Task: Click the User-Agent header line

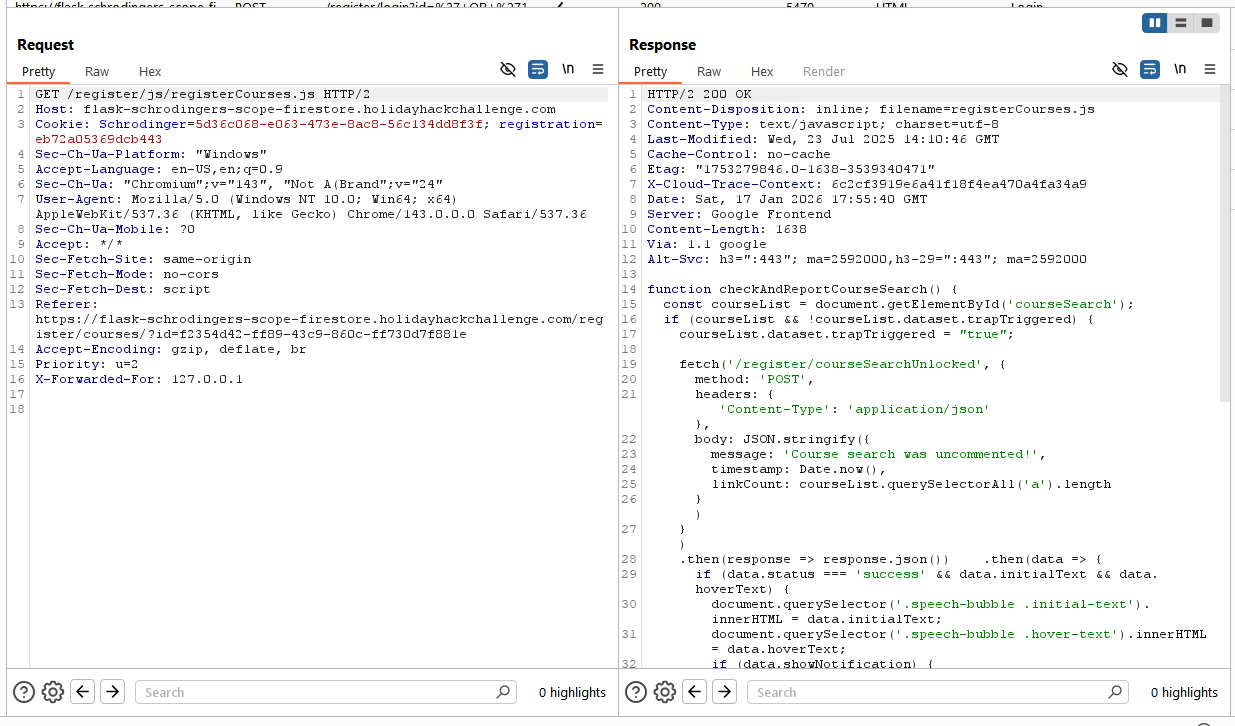Action: point(311,206)
